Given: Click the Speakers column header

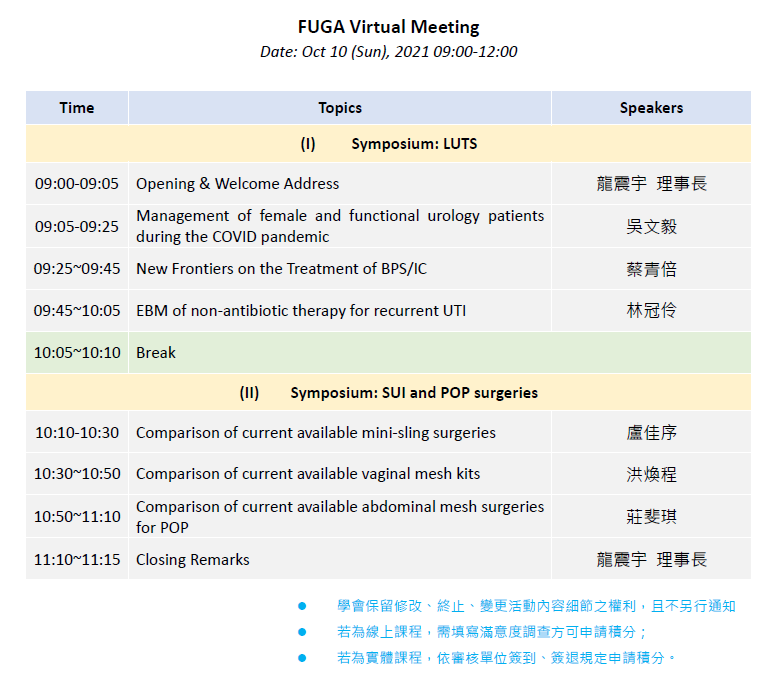Looking at the screenshot, I should point(651,108).
